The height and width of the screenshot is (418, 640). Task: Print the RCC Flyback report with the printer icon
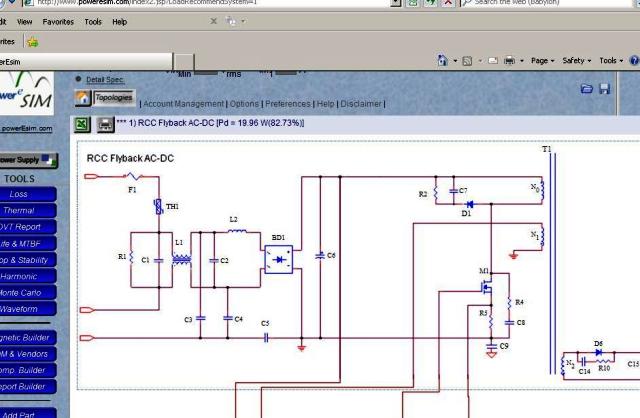pos(105,124)
